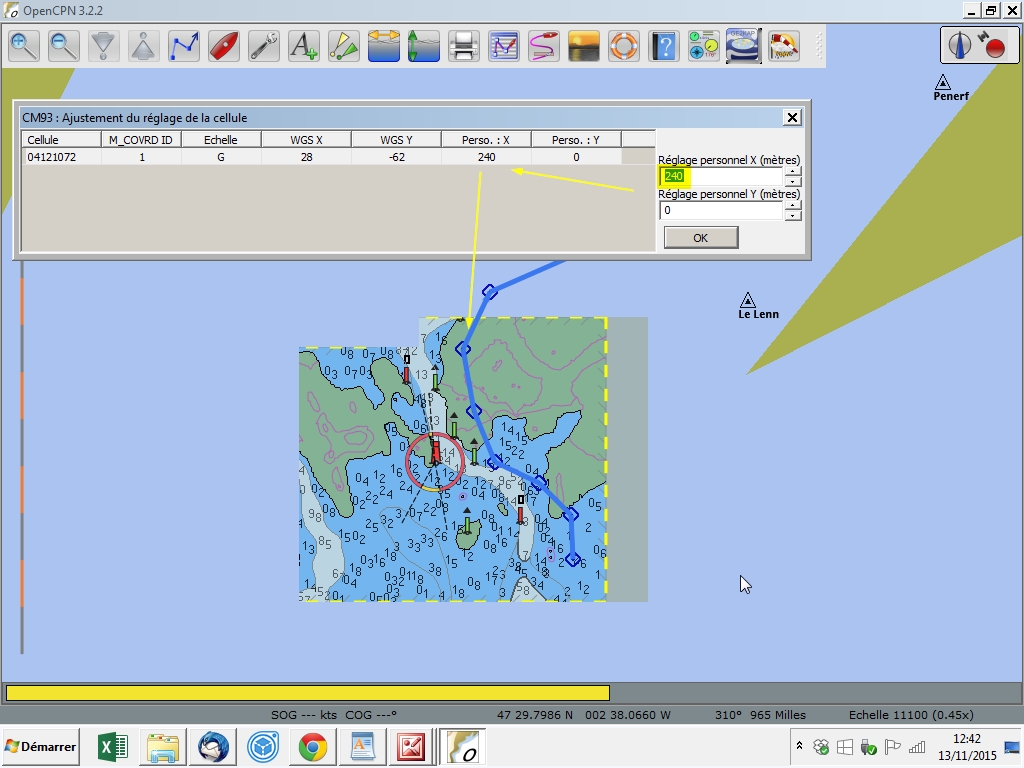
Task: Click the Print chart printer icon
Action: 464,46
